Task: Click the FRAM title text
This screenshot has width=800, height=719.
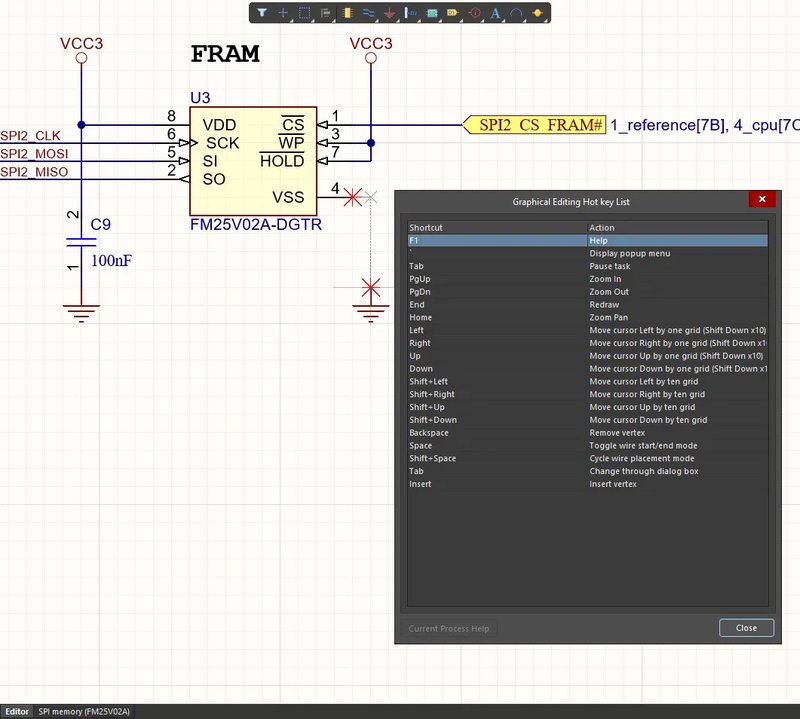Action: point(225,54)
